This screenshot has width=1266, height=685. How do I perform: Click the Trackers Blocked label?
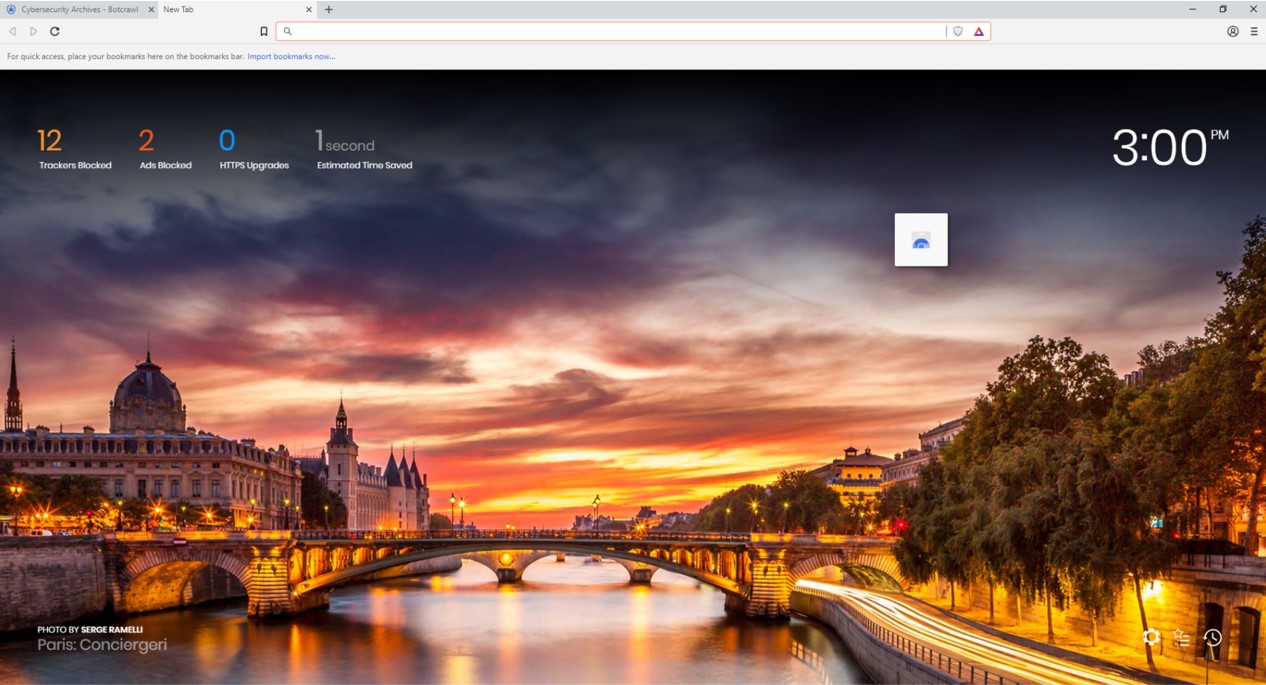[x=75, y=165]
